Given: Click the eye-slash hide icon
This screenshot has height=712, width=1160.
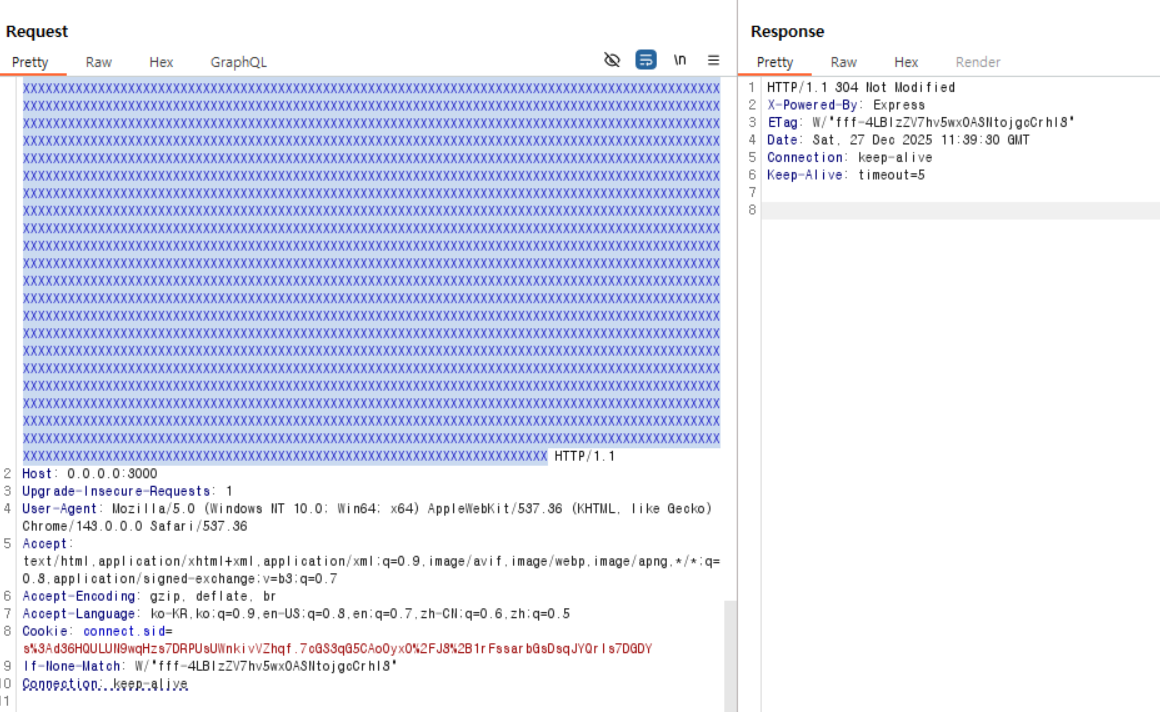Looking at the screenshot, I should pyautogui.click(x=612, y=60).
